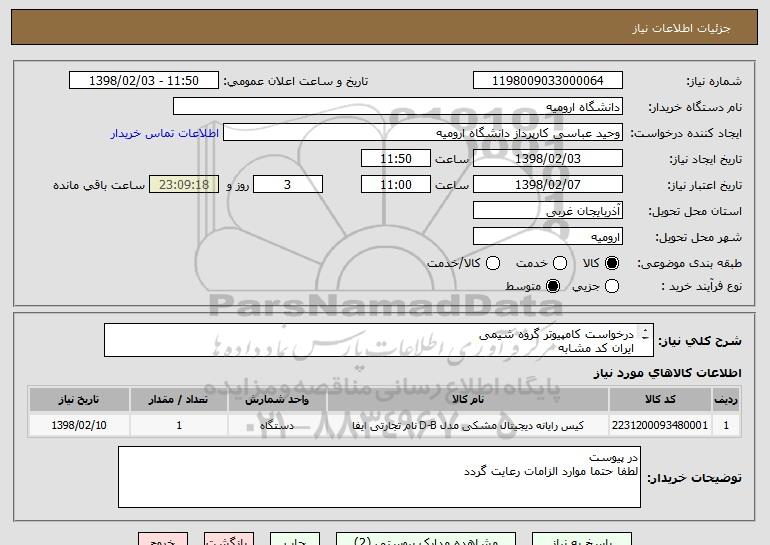This screenshot has width=770, height=545.
Task: Open the اطلاعات تماس خریدار link
Action: tap(165, 133)
